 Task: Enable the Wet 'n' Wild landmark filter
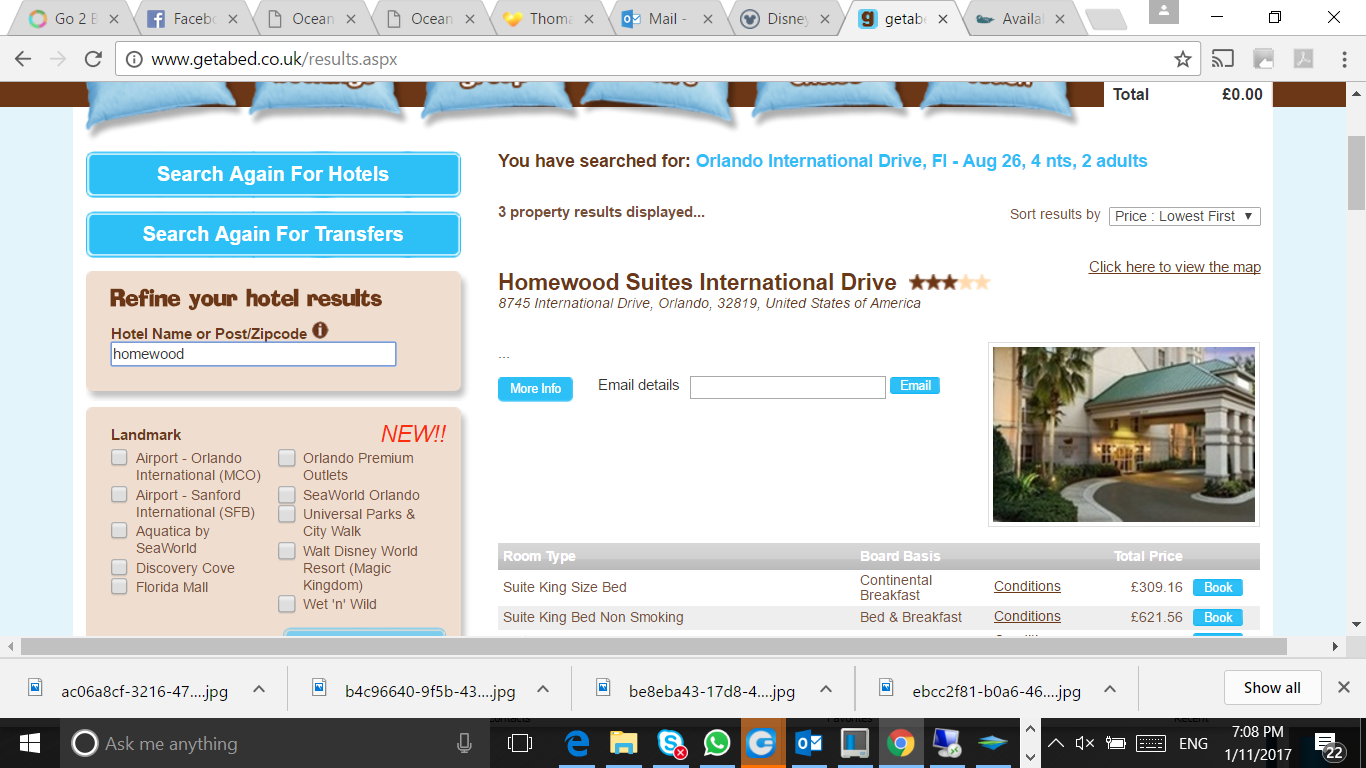(287, 604)
